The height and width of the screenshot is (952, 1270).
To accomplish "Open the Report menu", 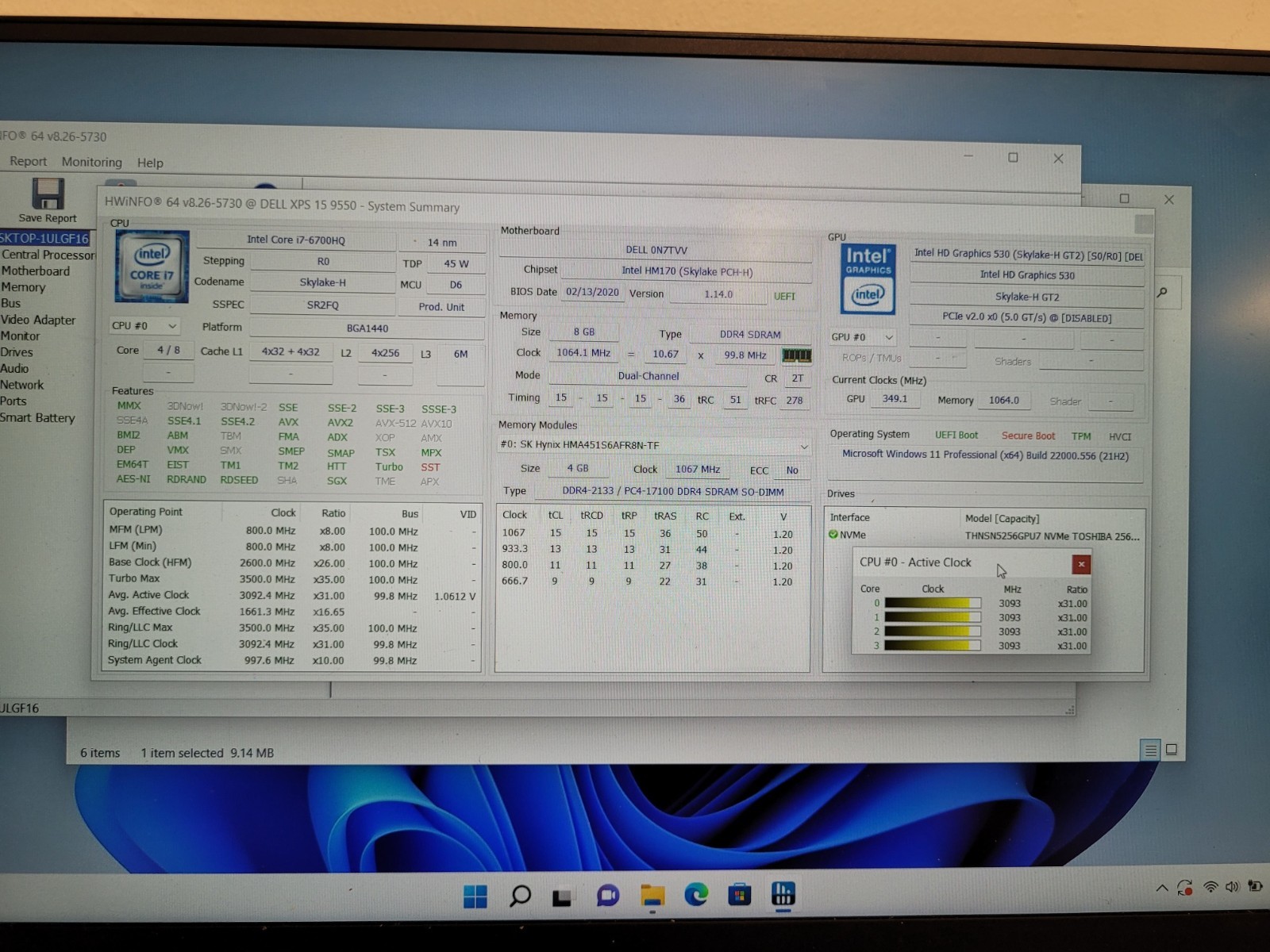I will click(28, 161).
